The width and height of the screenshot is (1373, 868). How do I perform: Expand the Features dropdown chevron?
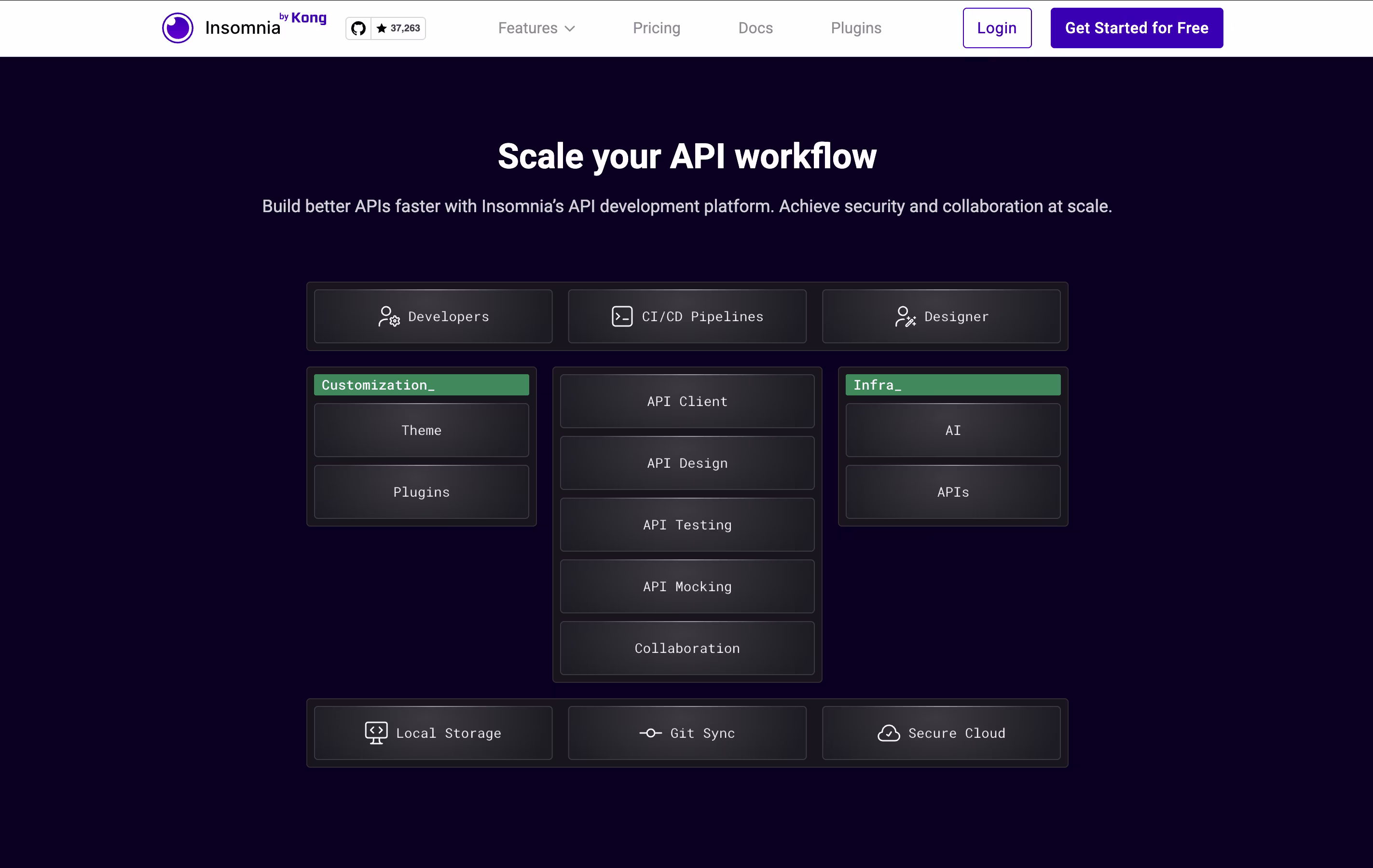click(570, 28)
